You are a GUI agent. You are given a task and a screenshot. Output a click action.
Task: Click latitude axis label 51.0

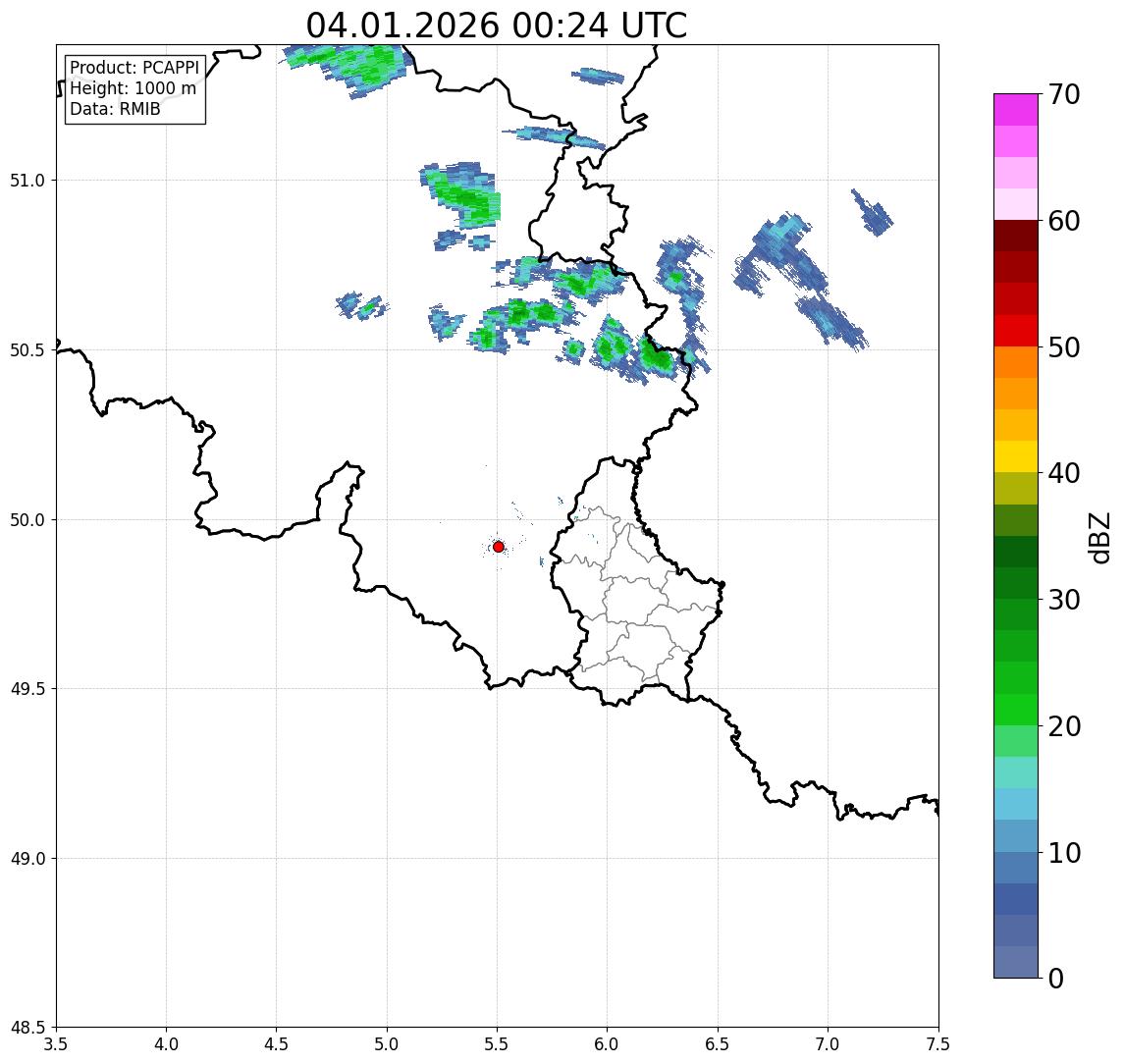[27, 181]
